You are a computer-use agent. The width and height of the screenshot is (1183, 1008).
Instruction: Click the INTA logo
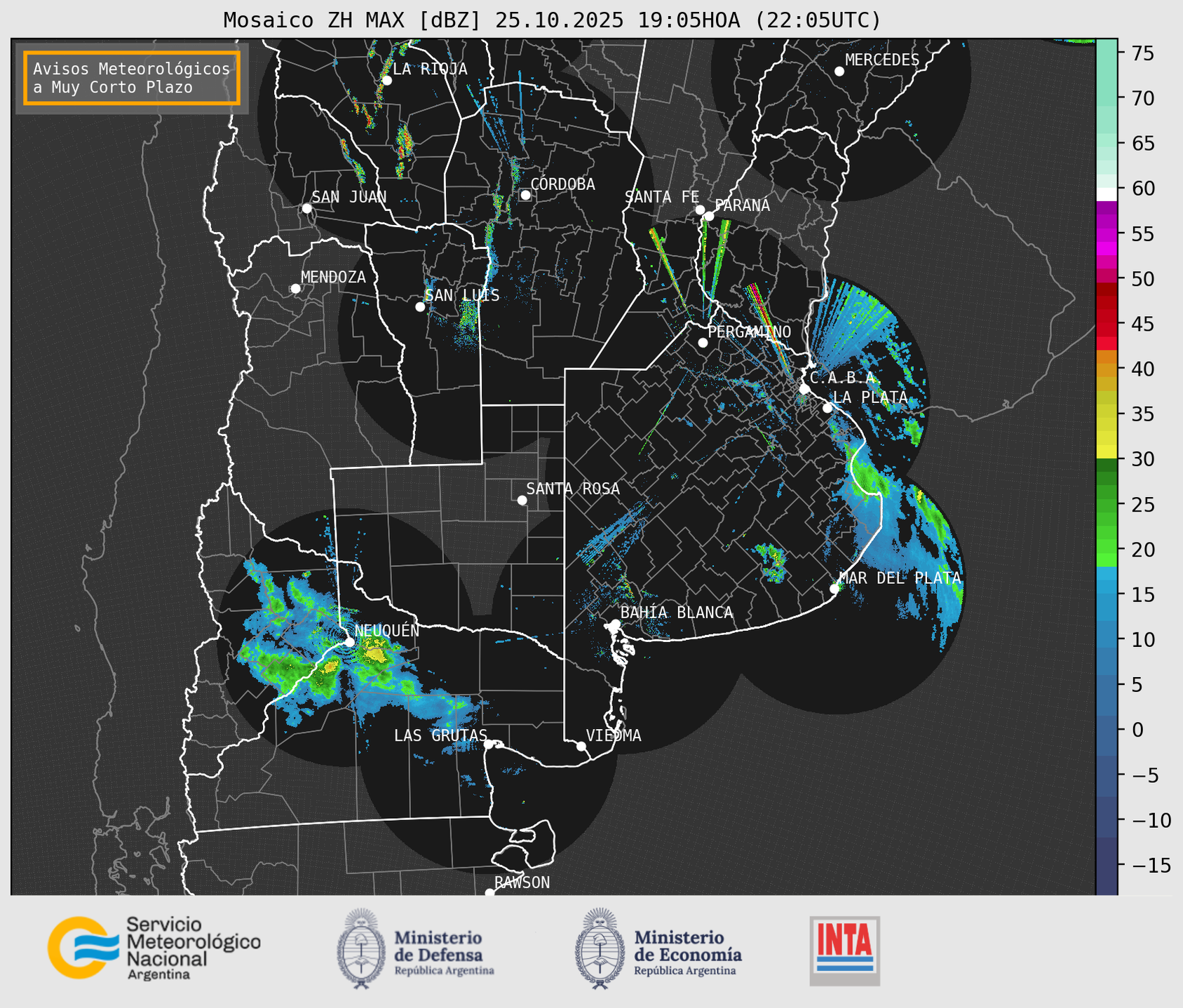pos(844,951)
